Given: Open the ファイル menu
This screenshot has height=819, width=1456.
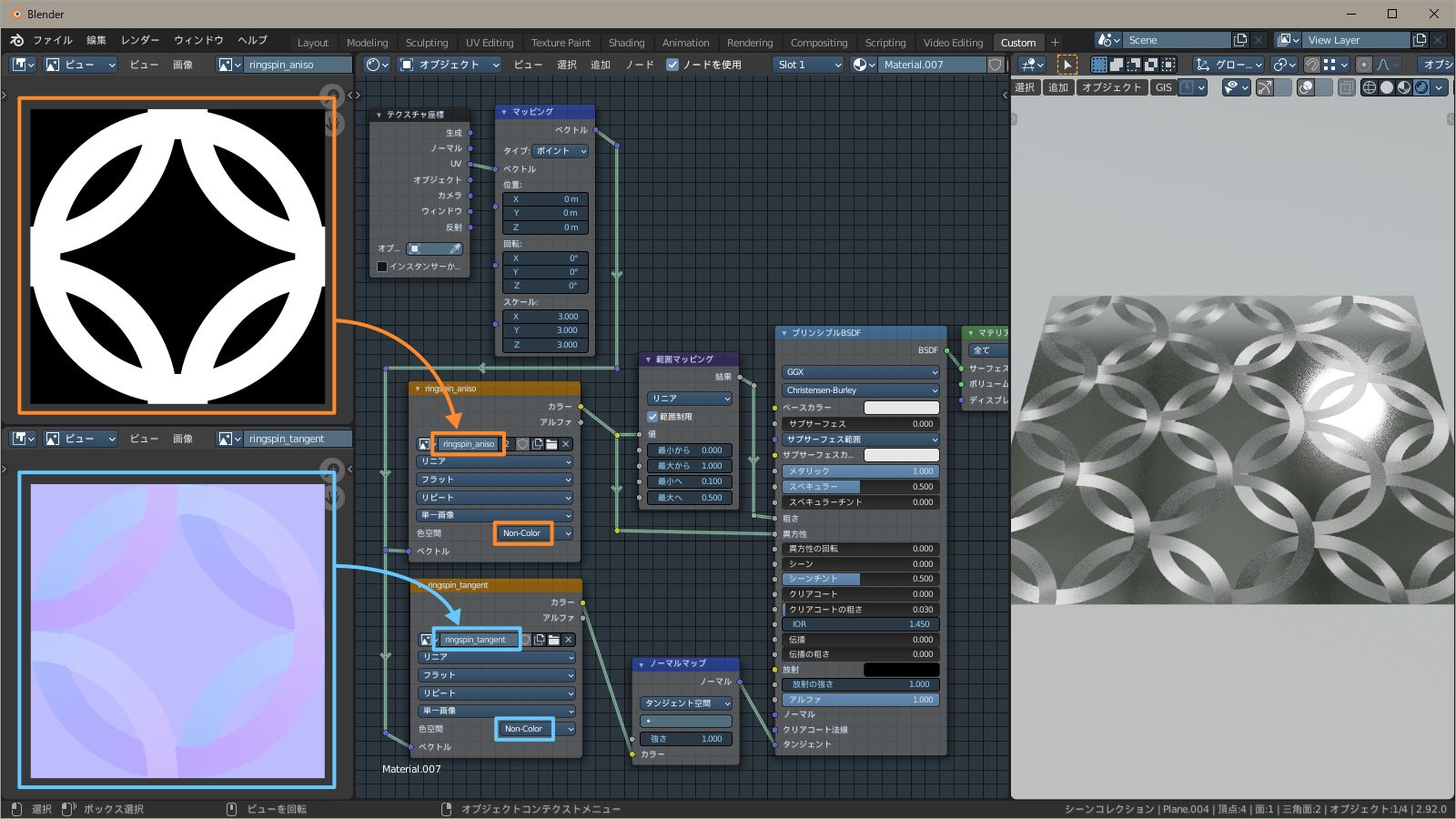Looking at the screenshot, I should click(x=53, y=40).
